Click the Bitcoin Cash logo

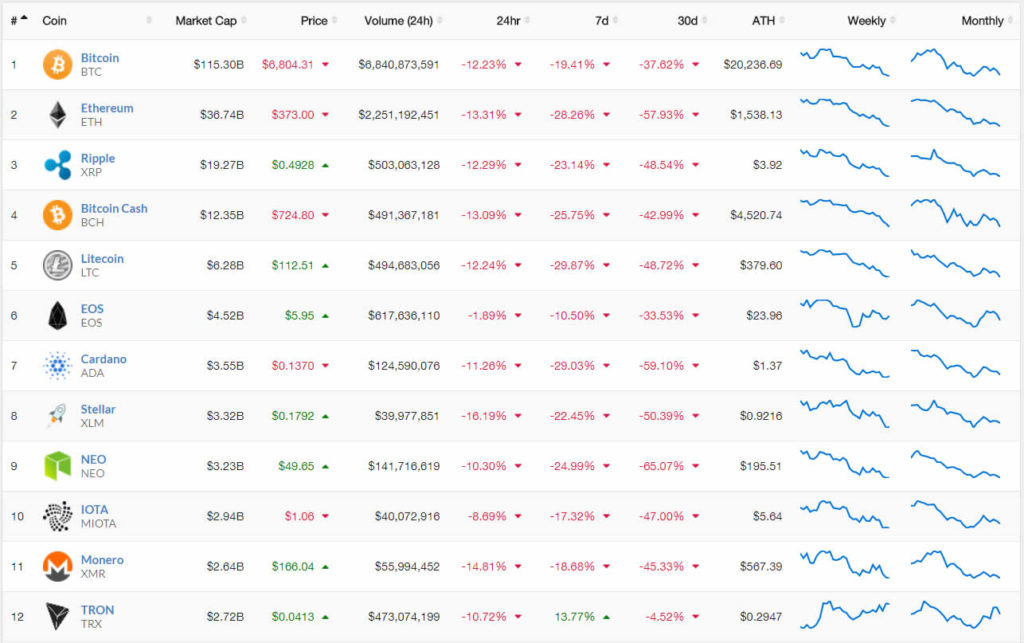click(57, 215)
